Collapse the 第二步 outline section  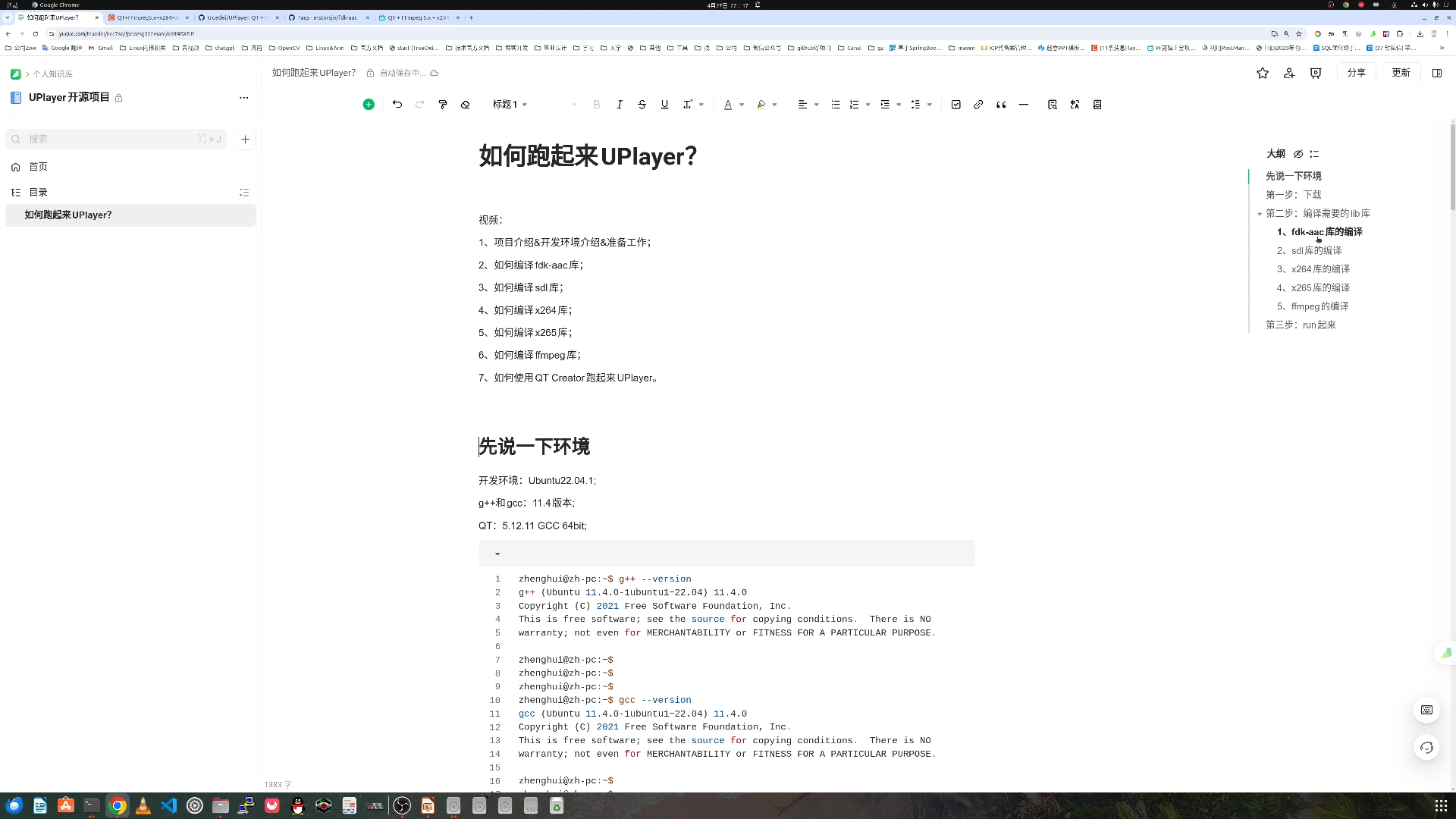coord(1260,214)
